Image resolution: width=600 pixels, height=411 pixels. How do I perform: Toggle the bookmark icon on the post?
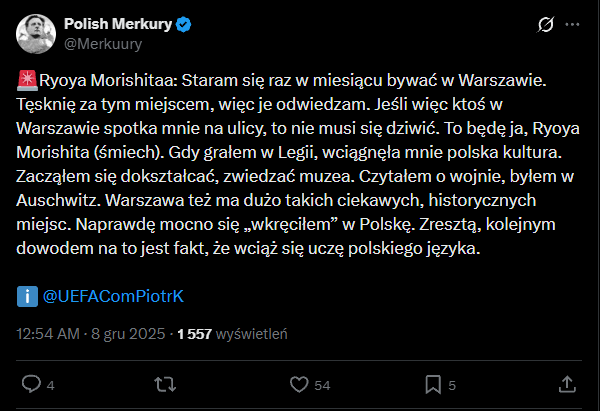[433, 384]
